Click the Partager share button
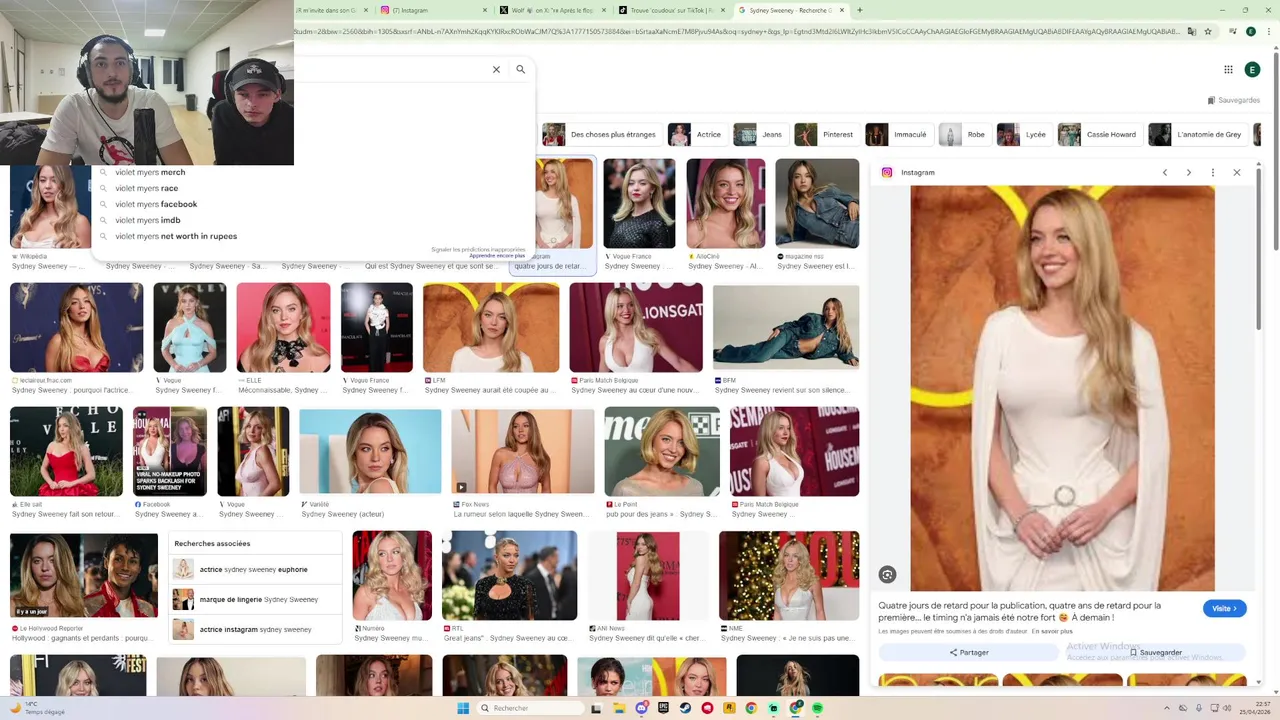The width and height of the screenshot is (1280, 720). pos(968,652)
